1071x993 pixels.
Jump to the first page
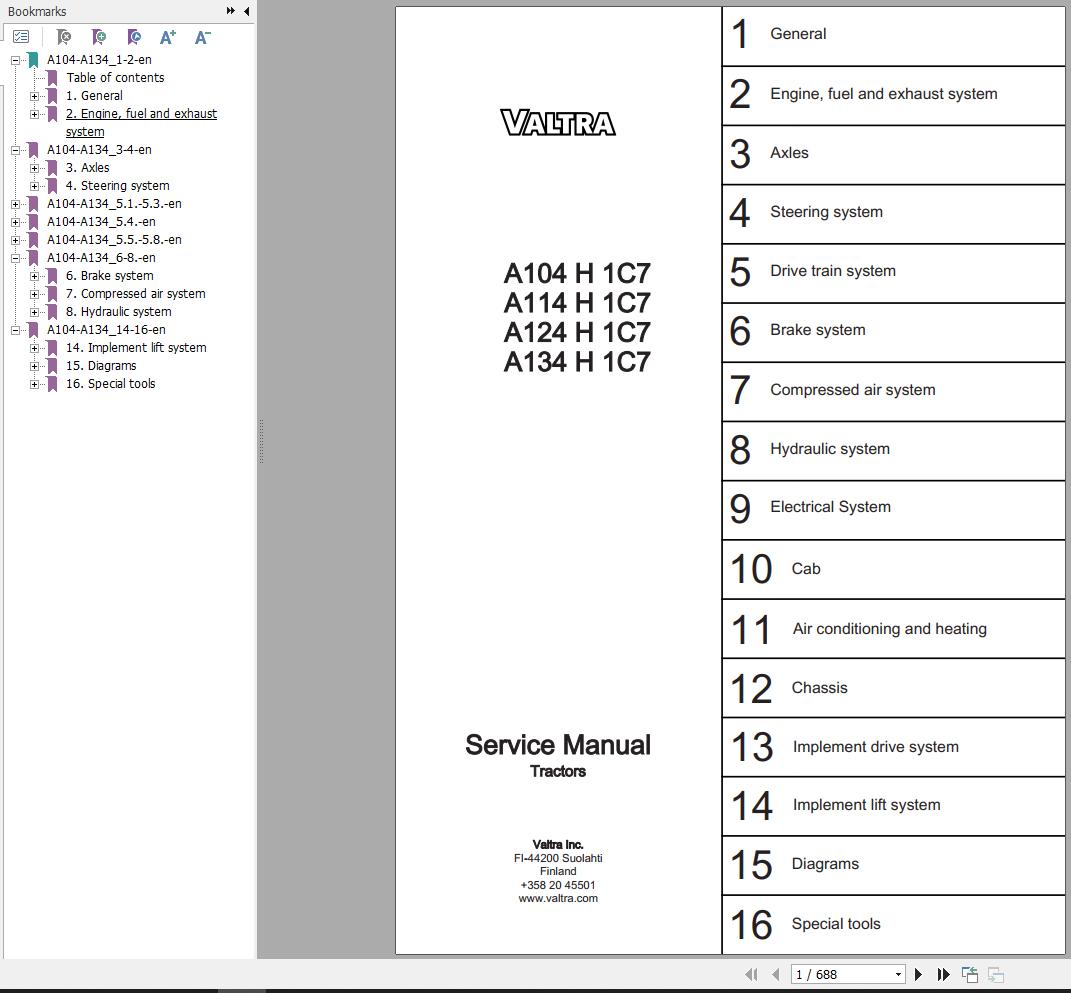tap(751, 975)
